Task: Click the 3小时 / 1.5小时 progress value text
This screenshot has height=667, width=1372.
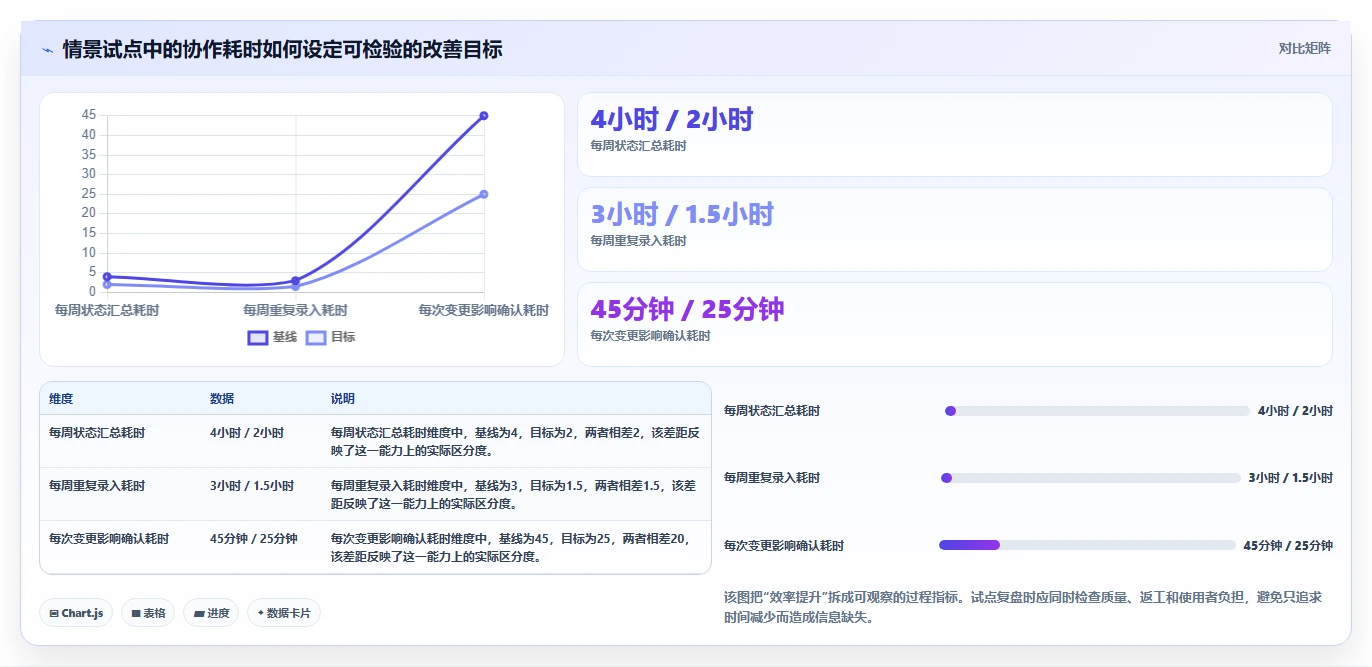Action: coord(1290,478)
